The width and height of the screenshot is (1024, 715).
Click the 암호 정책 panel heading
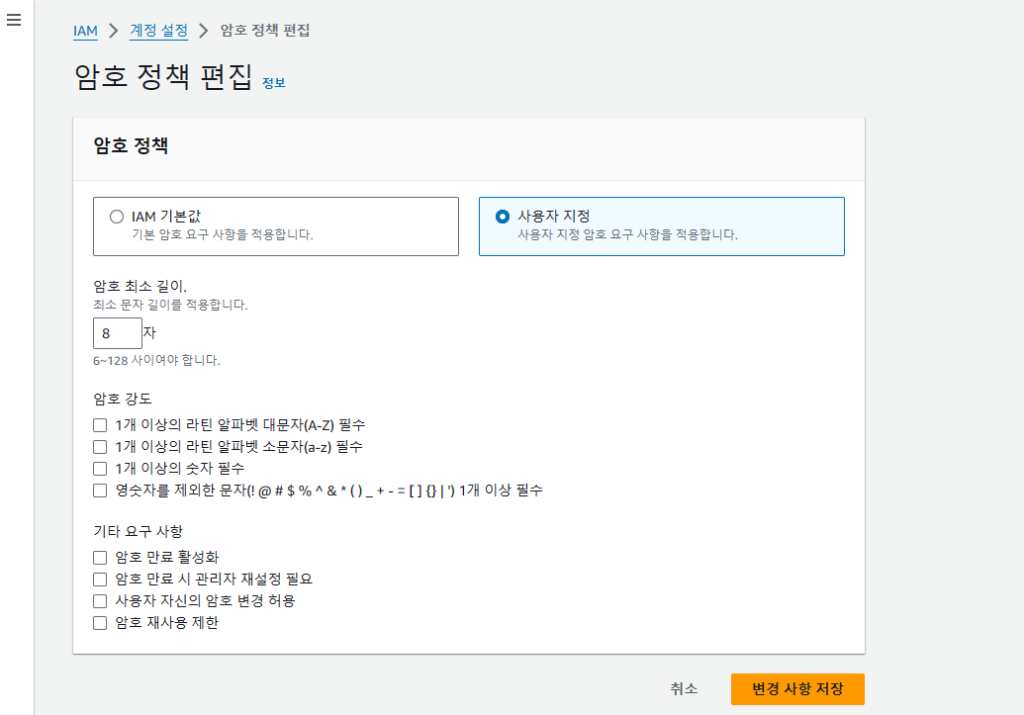pos(131,146)
